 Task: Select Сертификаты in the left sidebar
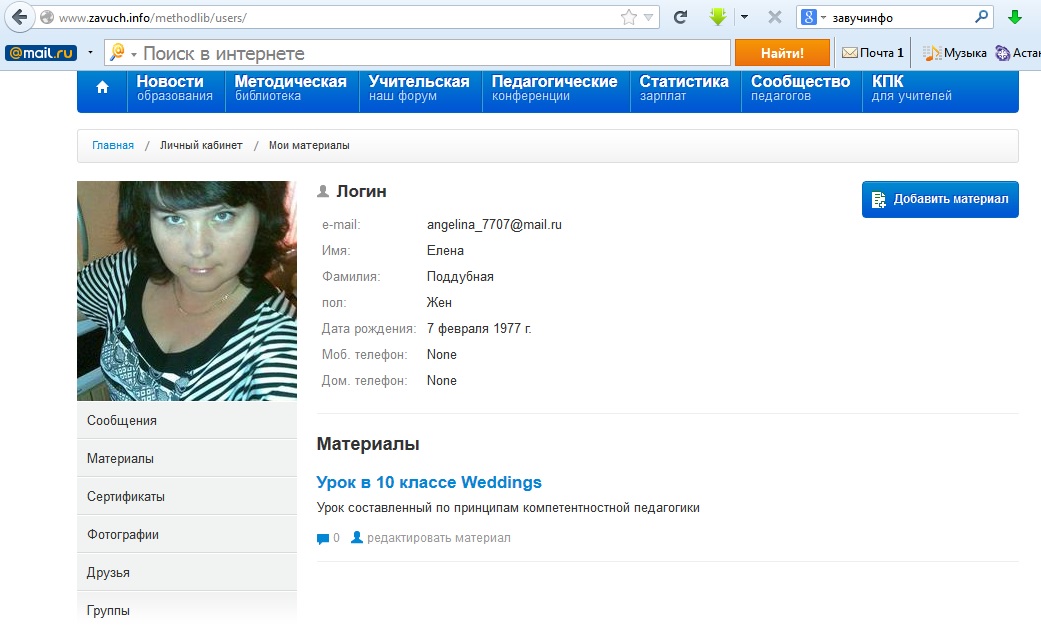[x=126, y=497]
